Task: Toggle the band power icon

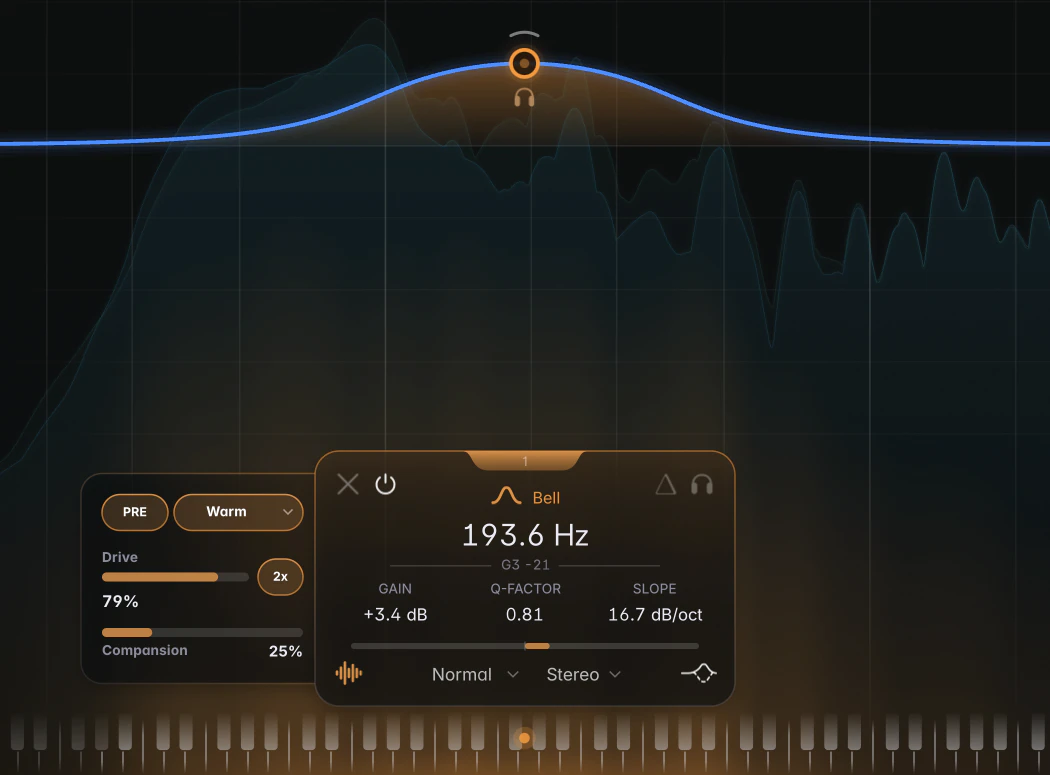Action: point(385,484)
